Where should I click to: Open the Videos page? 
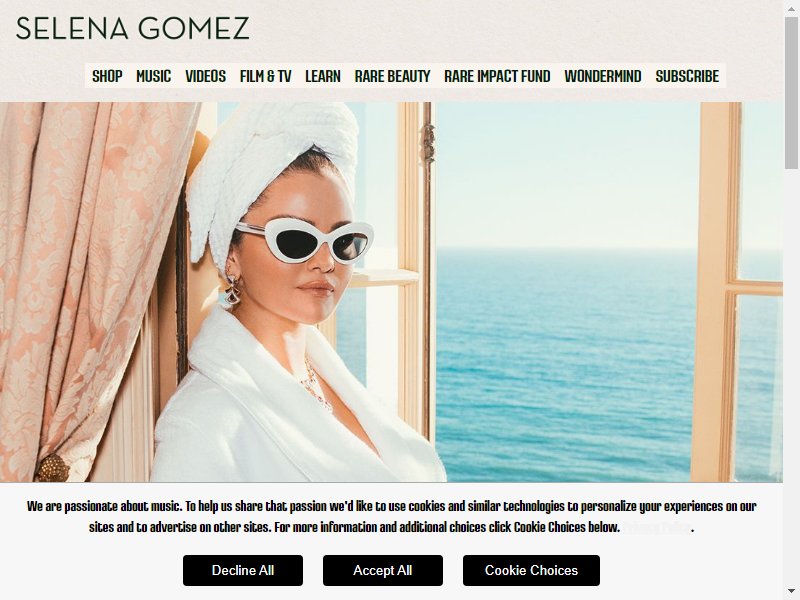coord(206,77)
